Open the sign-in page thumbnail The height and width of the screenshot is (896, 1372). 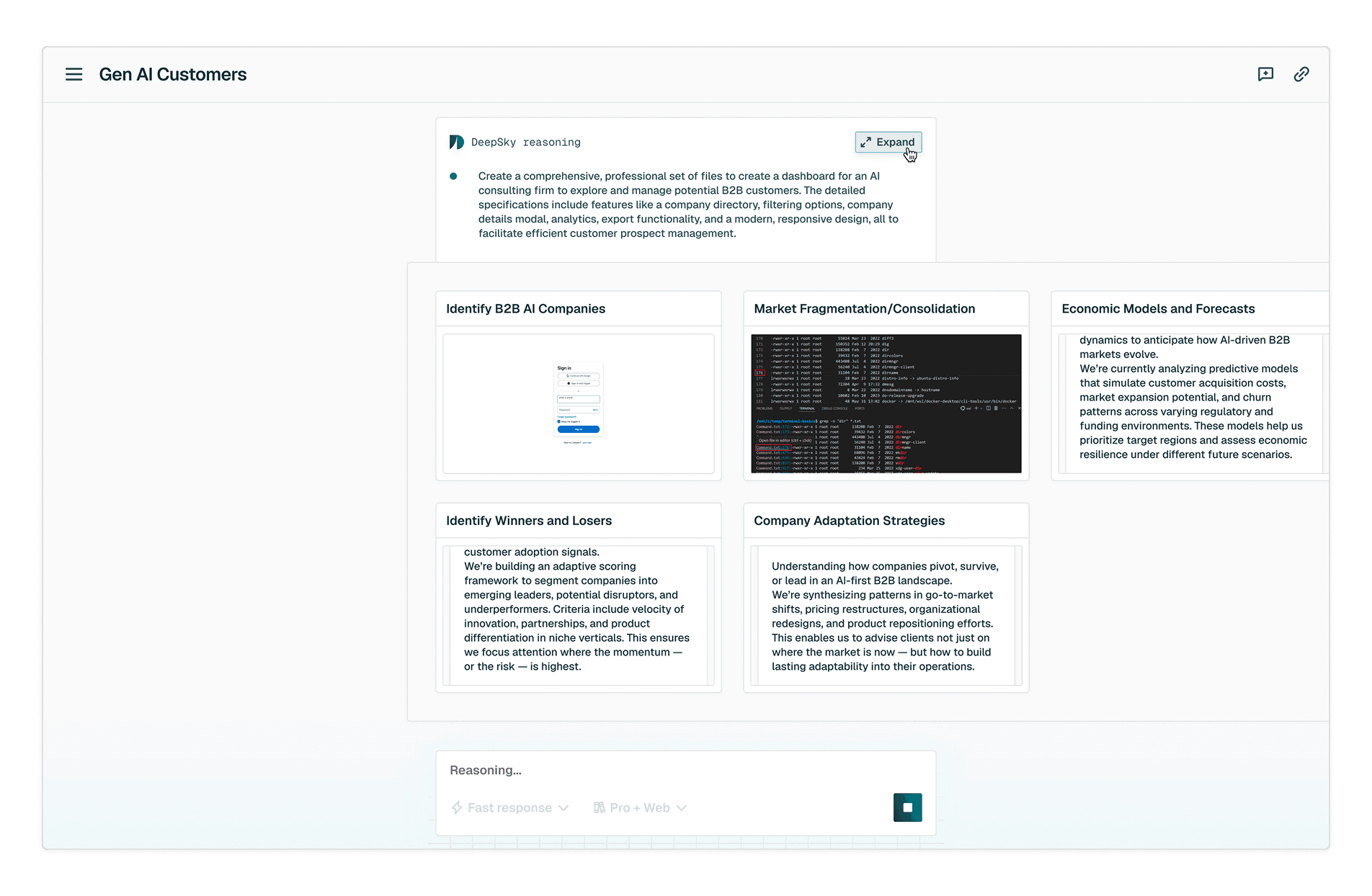[x=578, y=403]
